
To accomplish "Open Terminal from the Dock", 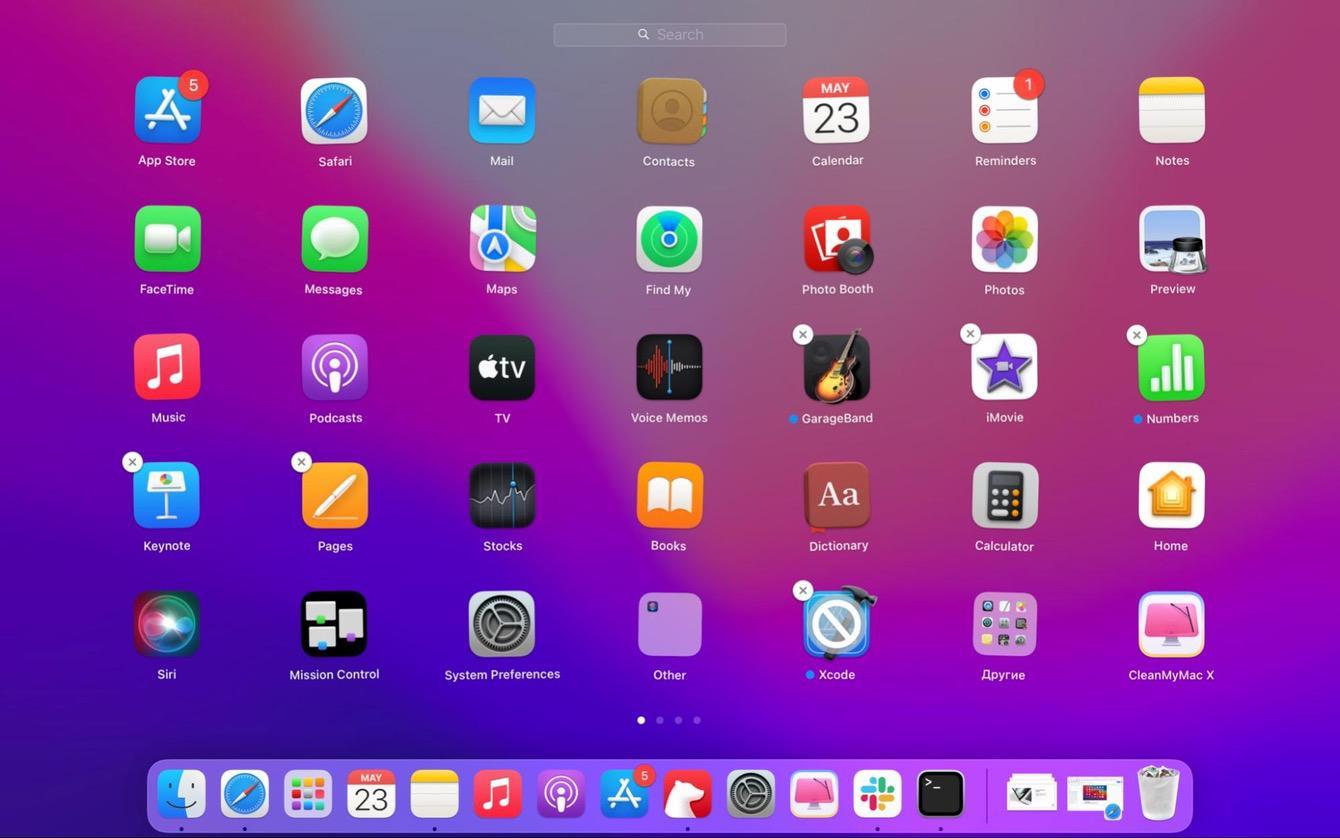I will (x=941, y=794).
